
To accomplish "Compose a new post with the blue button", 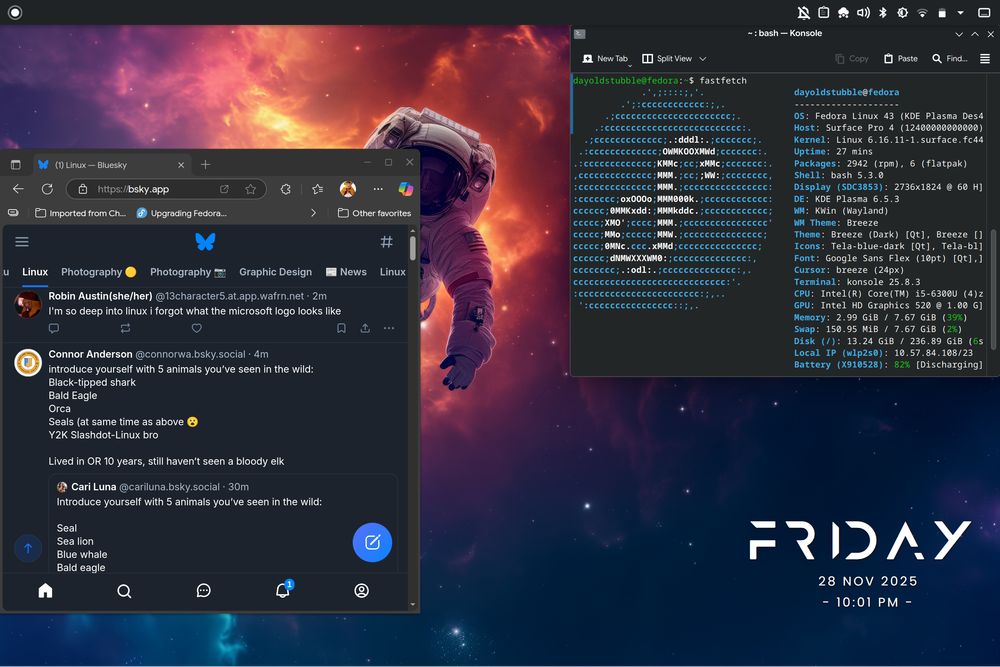I will tap(372, 542).
